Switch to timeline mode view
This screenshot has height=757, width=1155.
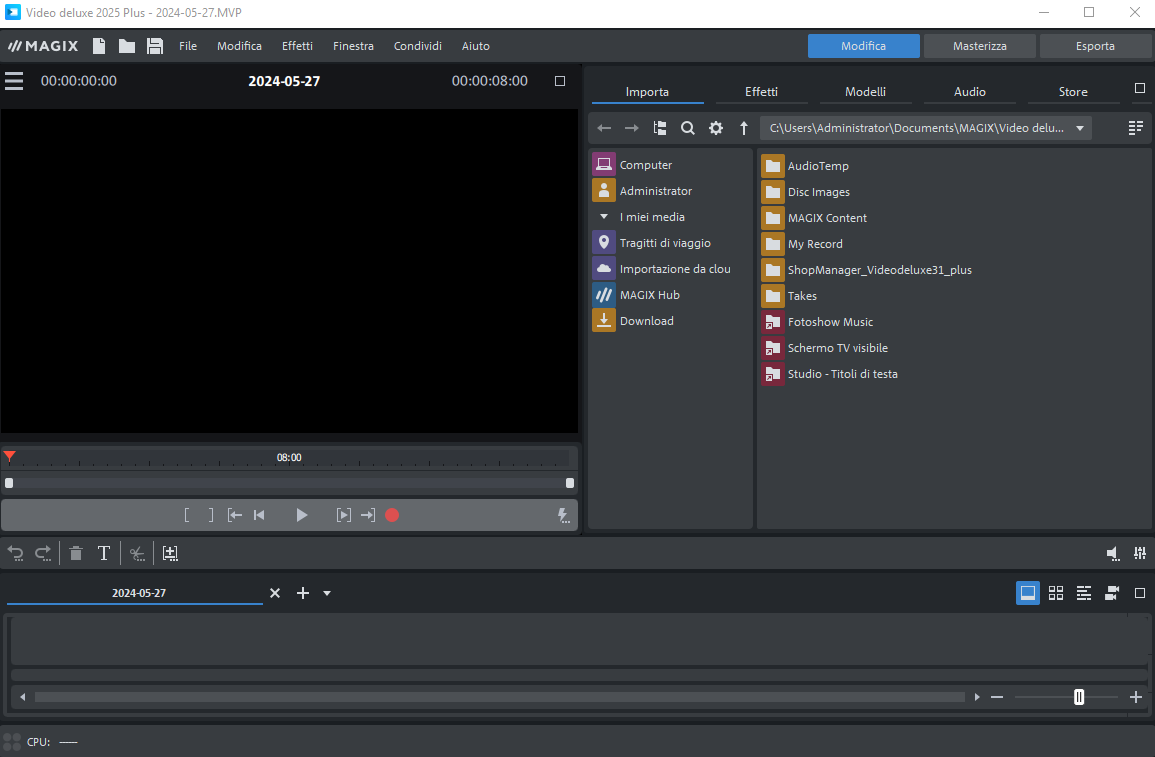pyautogui.click(x=1084, y=593)
